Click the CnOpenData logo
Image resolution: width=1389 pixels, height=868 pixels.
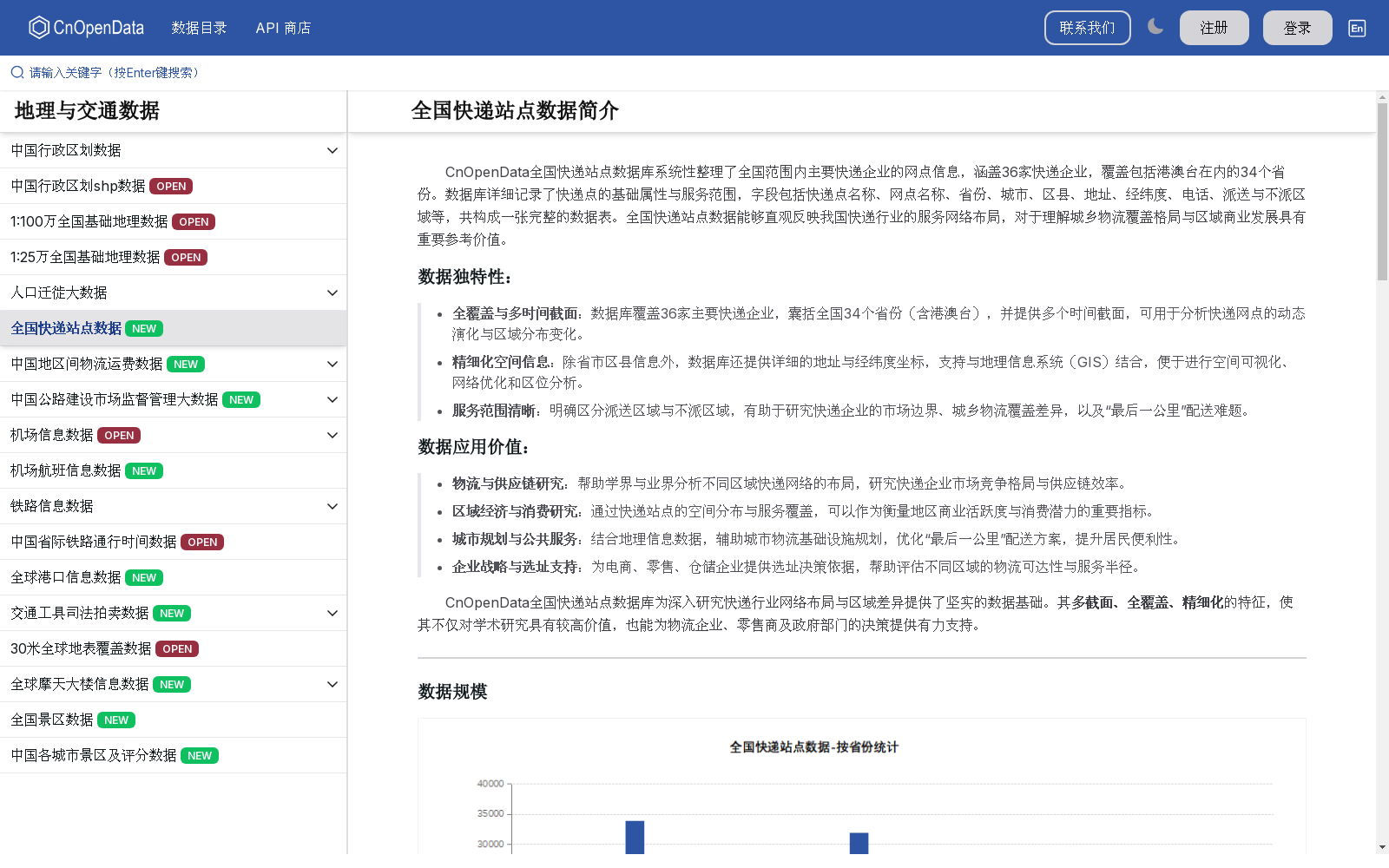click(86, 28)
